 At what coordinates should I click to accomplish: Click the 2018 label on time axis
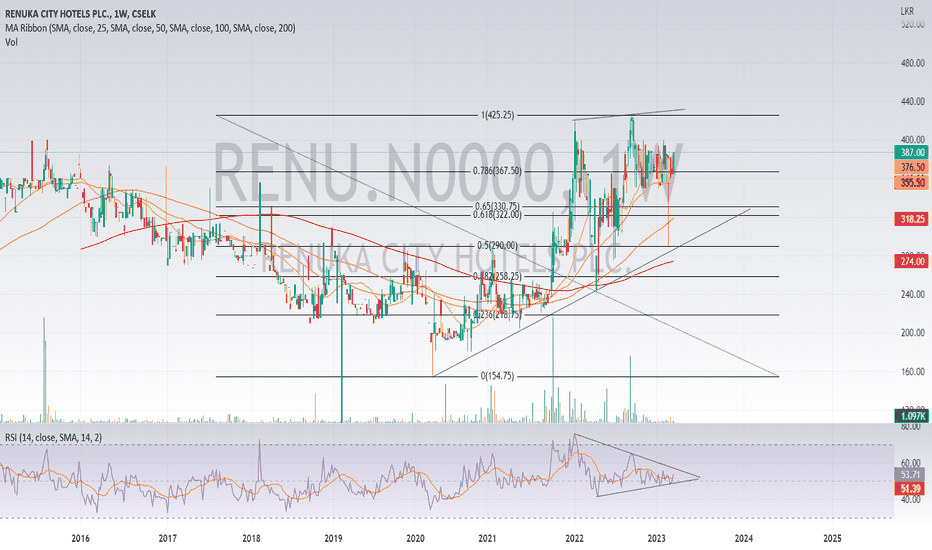tap(251, 539)
